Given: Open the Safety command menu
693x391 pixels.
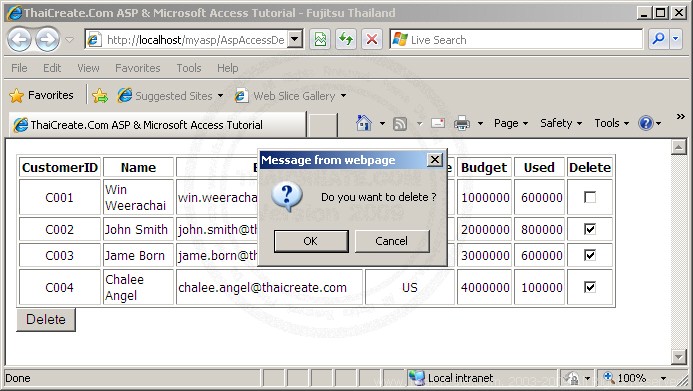Looking at the screenshot, I should coord(561,123).
